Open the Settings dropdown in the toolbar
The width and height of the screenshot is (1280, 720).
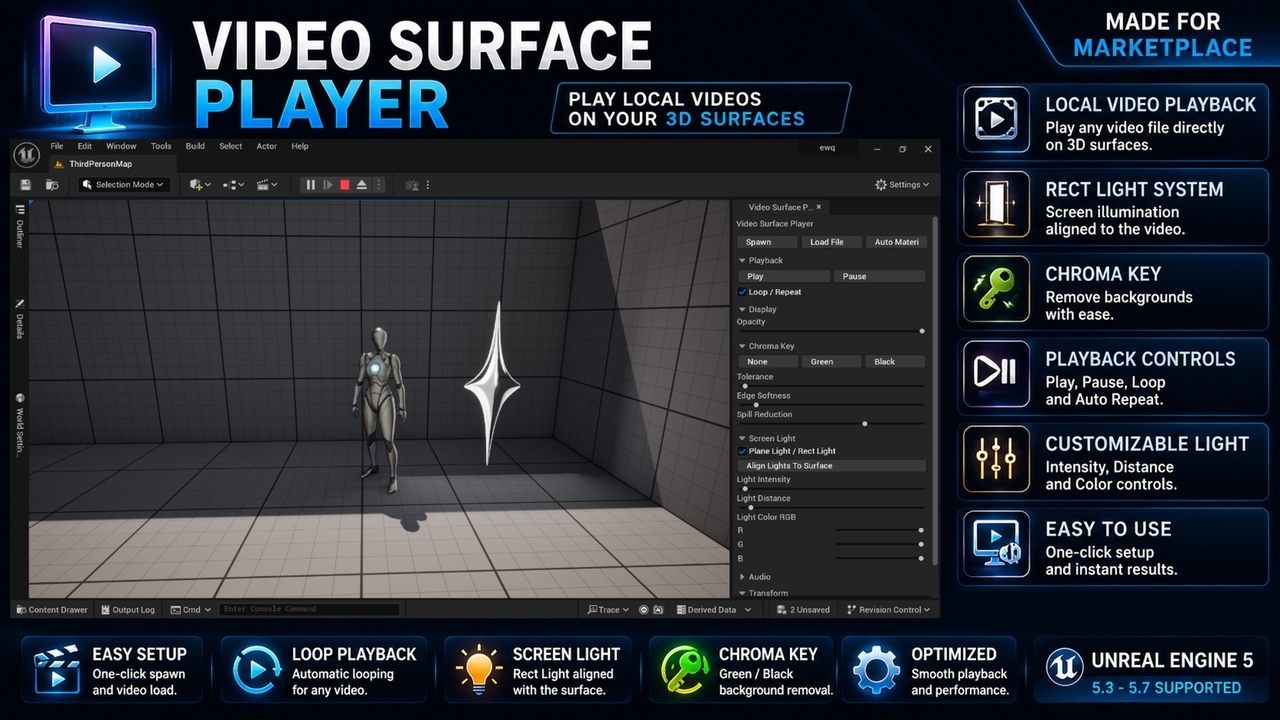coord(902,185)
